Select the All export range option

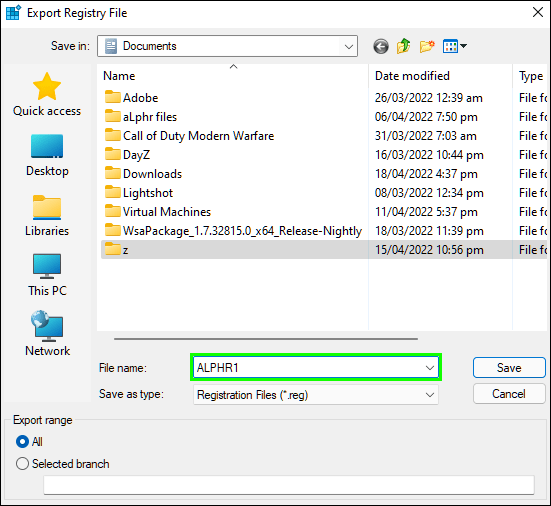click(29, 442)
